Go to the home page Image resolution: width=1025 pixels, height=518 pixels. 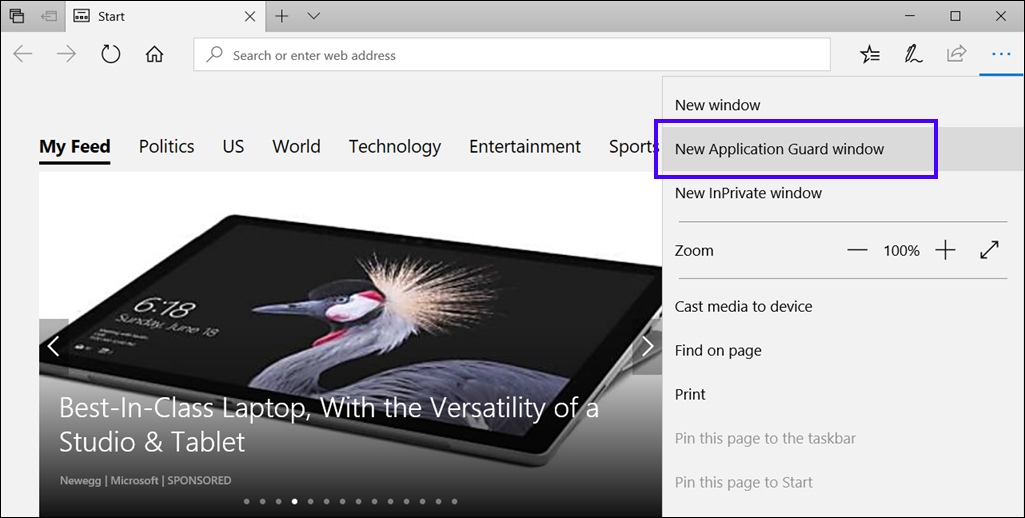pos(154,54)
